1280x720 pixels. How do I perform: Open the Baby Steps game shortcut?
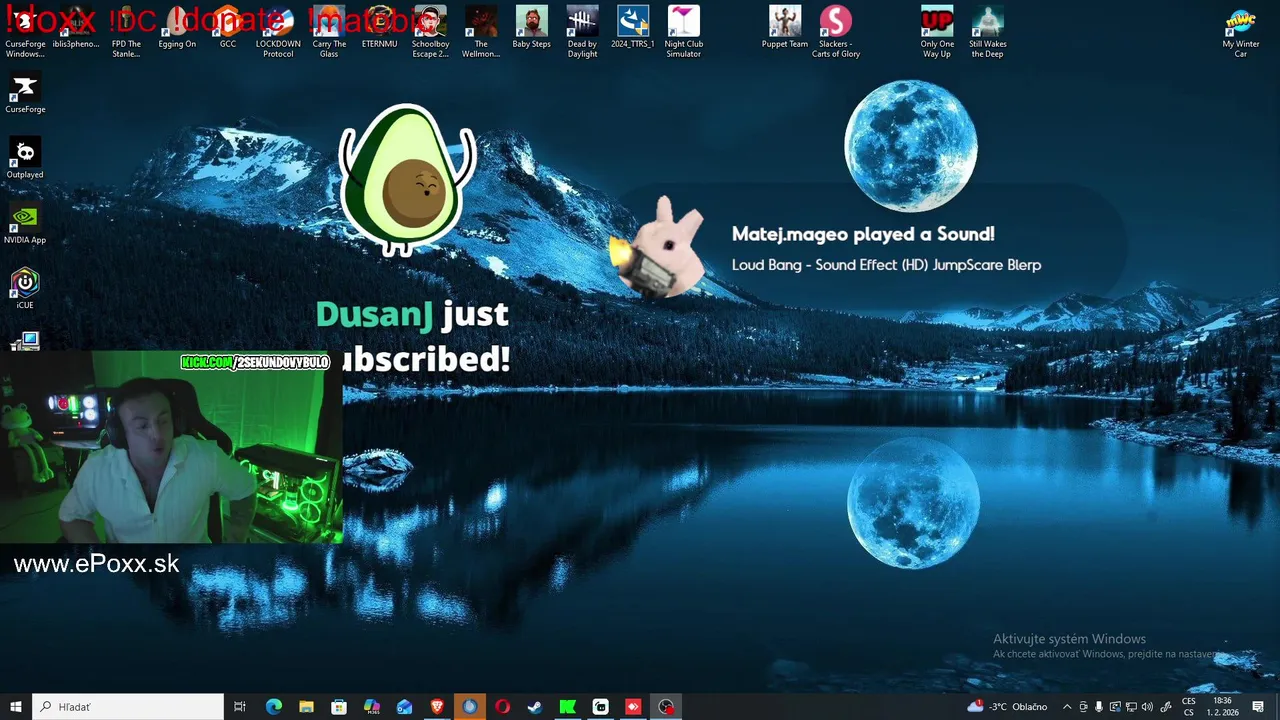click(x=531, y=28)
